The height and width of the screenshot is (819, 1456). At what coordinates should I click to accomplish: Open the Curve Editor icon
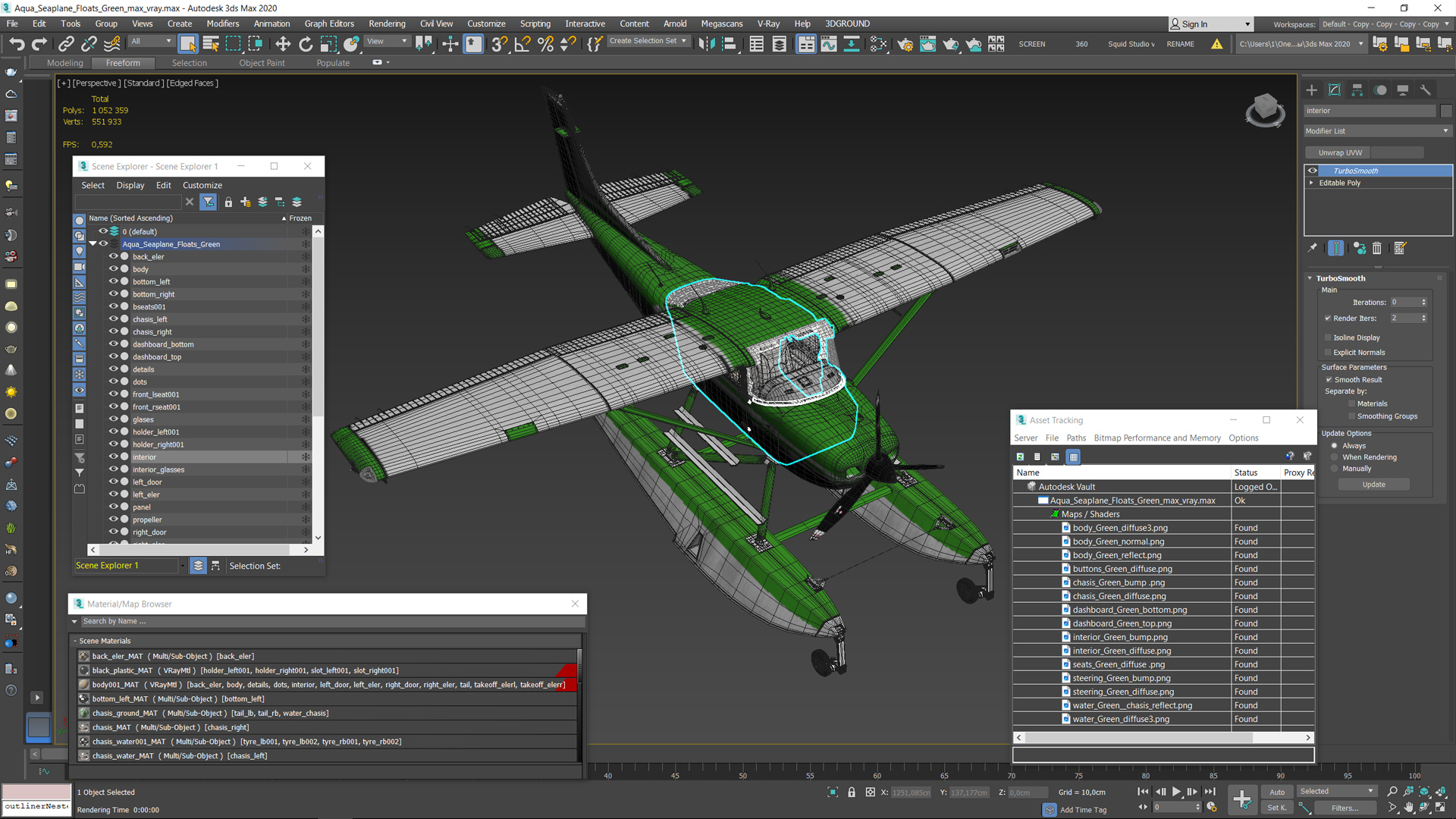pos(829,44)
